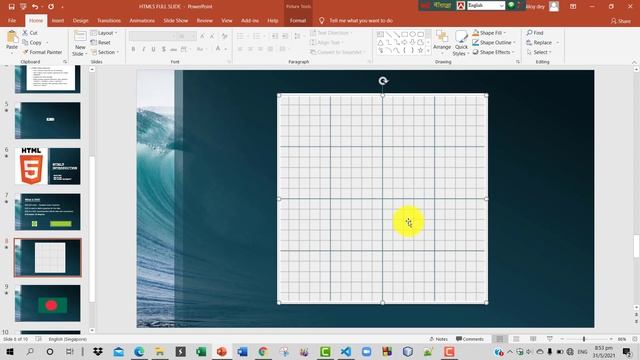Click the user account avatar

click(554, 7)
